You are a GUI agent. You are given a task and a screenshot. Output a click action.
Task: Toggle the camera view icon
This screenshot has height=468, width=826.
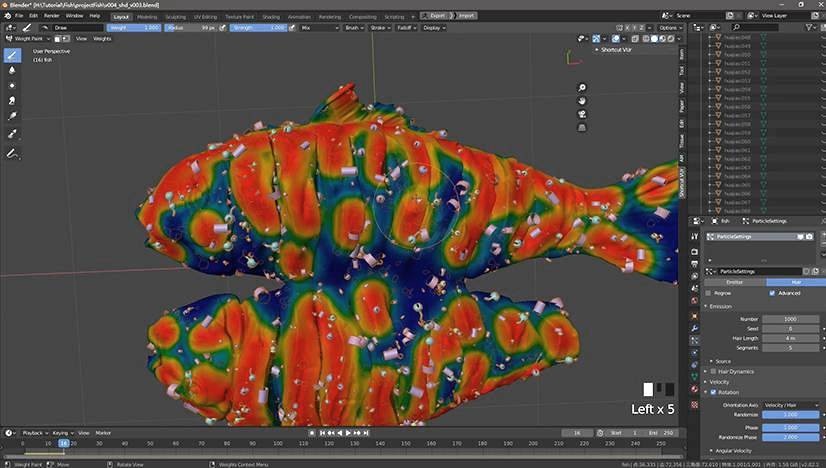pyautogui.click(x=582, y=114)
